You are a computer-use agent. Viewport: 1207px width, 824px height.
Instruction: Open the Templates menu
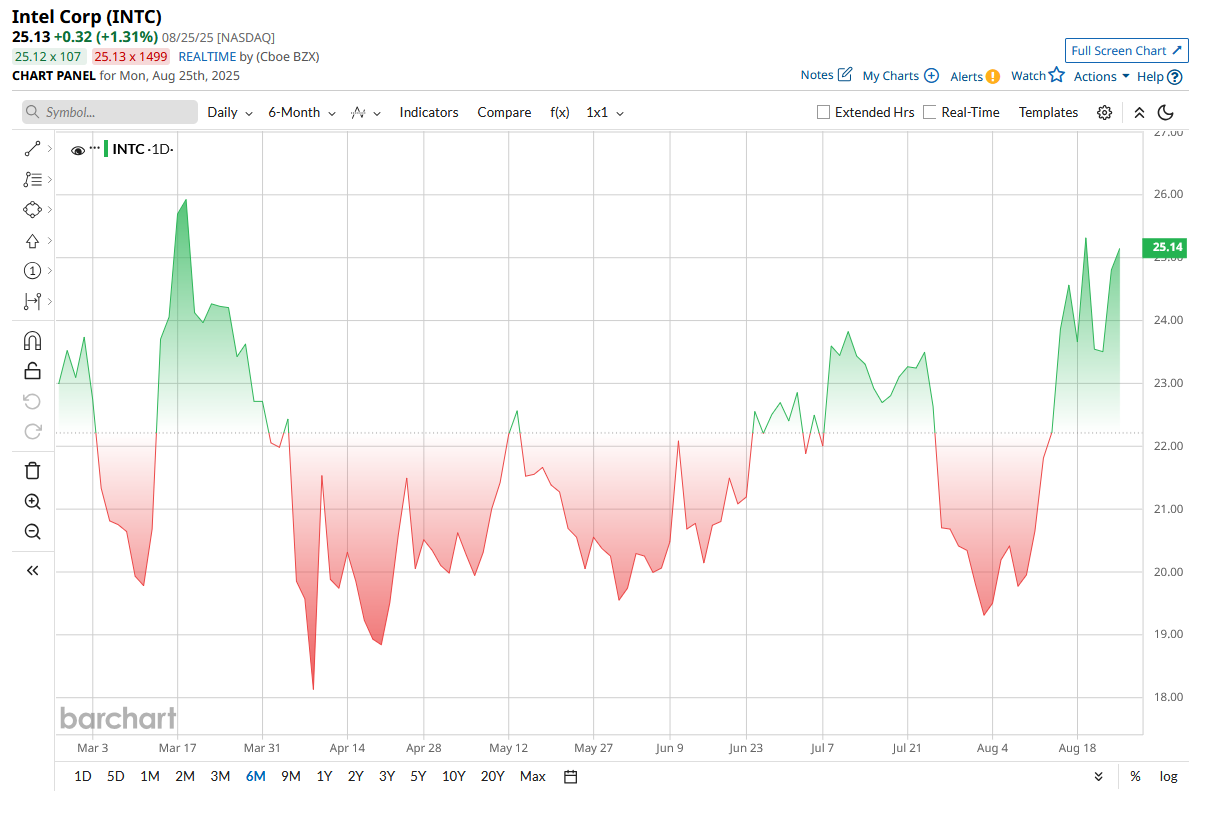[x=1048, y=112]
